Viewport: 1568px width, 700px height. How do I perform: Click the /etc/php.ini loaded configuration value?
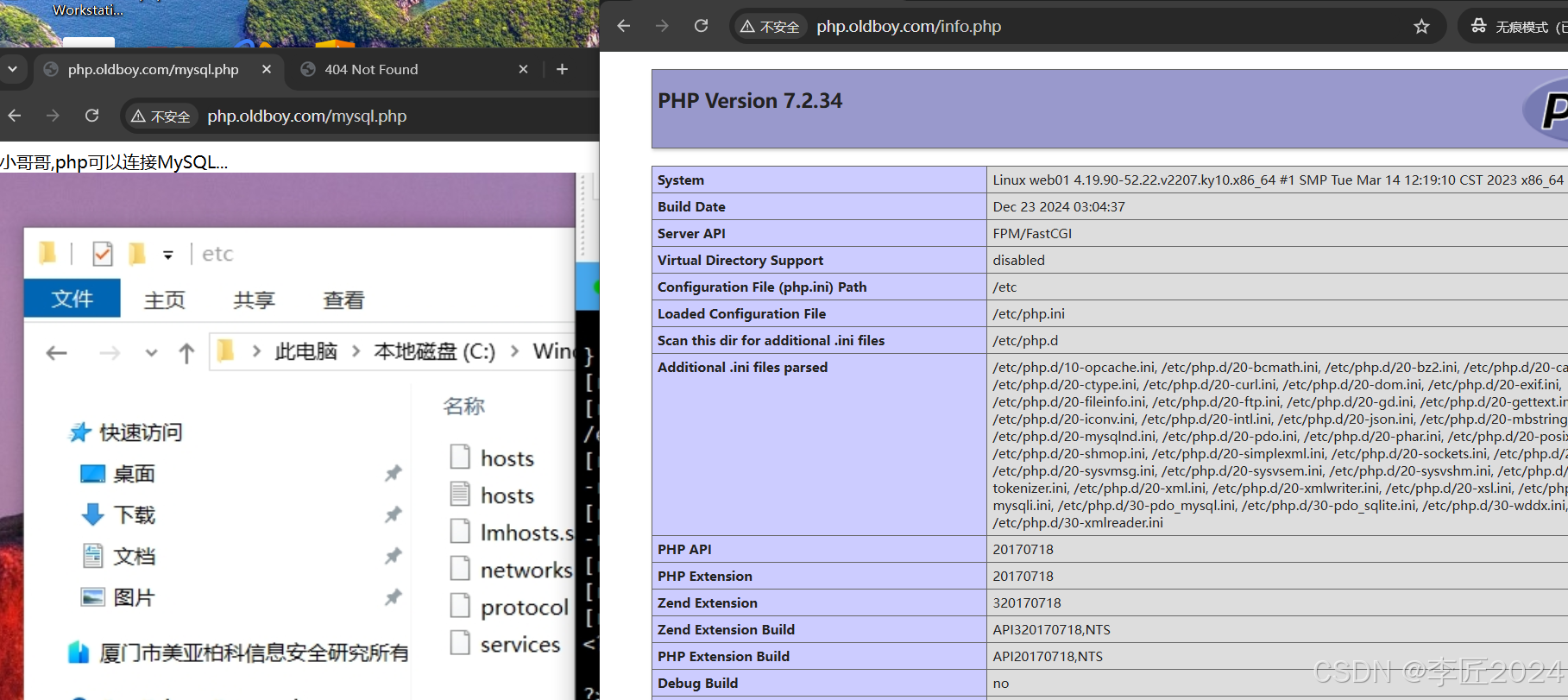[x=1029, y=313]
